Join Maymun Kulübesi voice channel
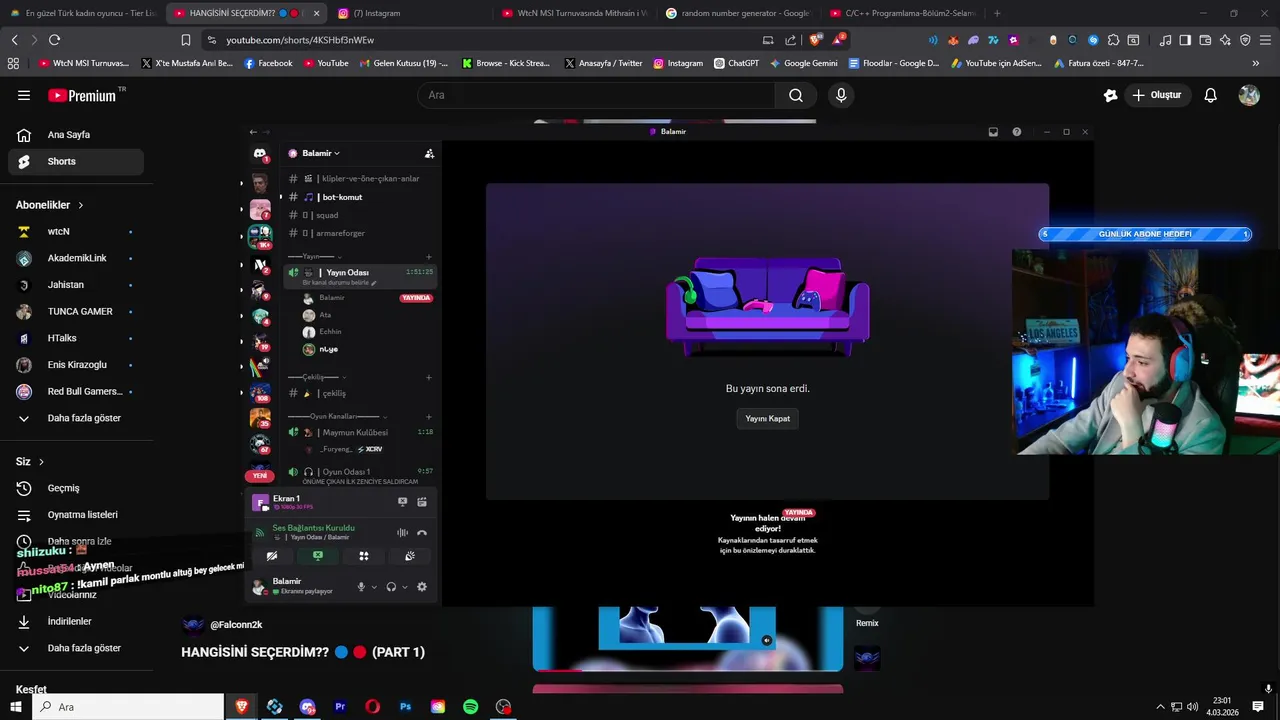Image resolution: width=1280 pixels, height=720 pixels. point(360,432)
